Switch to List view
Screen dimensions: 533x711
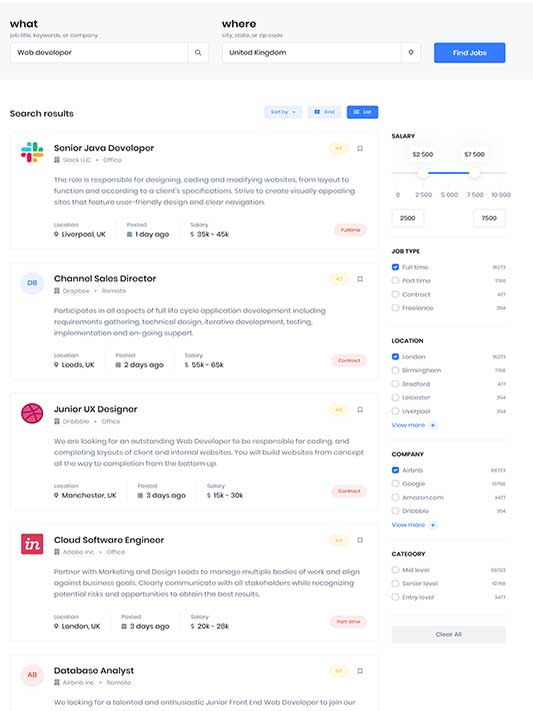362,112
